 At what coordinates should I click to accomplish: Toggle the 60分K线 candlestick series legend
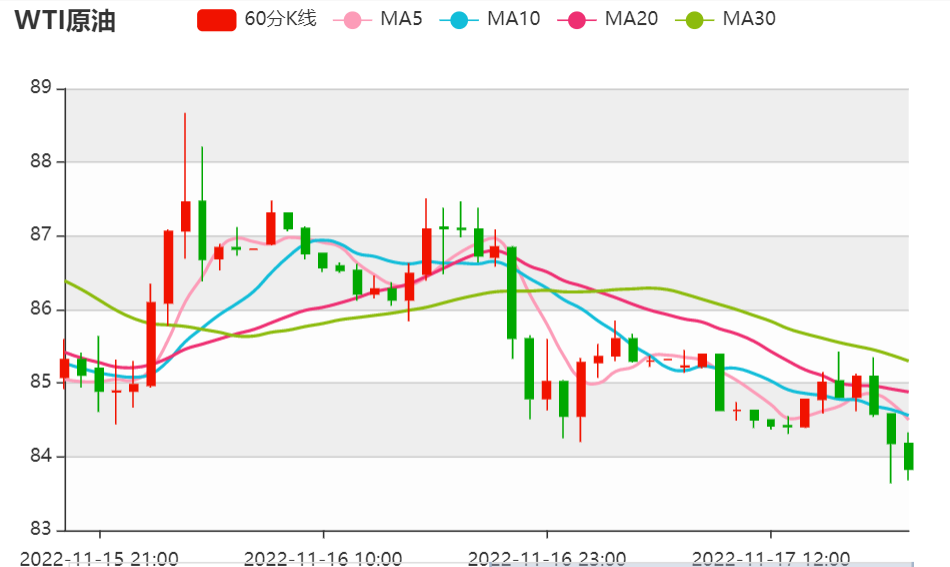click(257, 19)
